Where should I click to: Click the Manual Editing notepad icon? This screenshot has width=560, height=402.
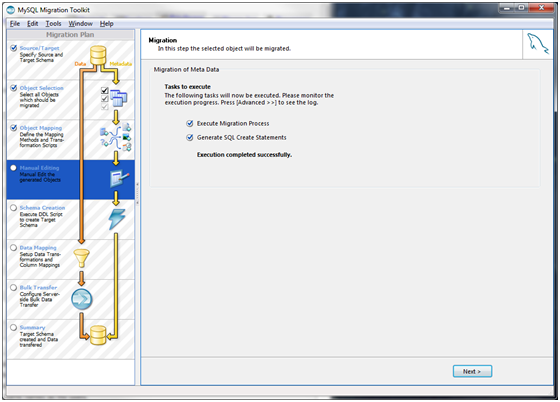119,179
